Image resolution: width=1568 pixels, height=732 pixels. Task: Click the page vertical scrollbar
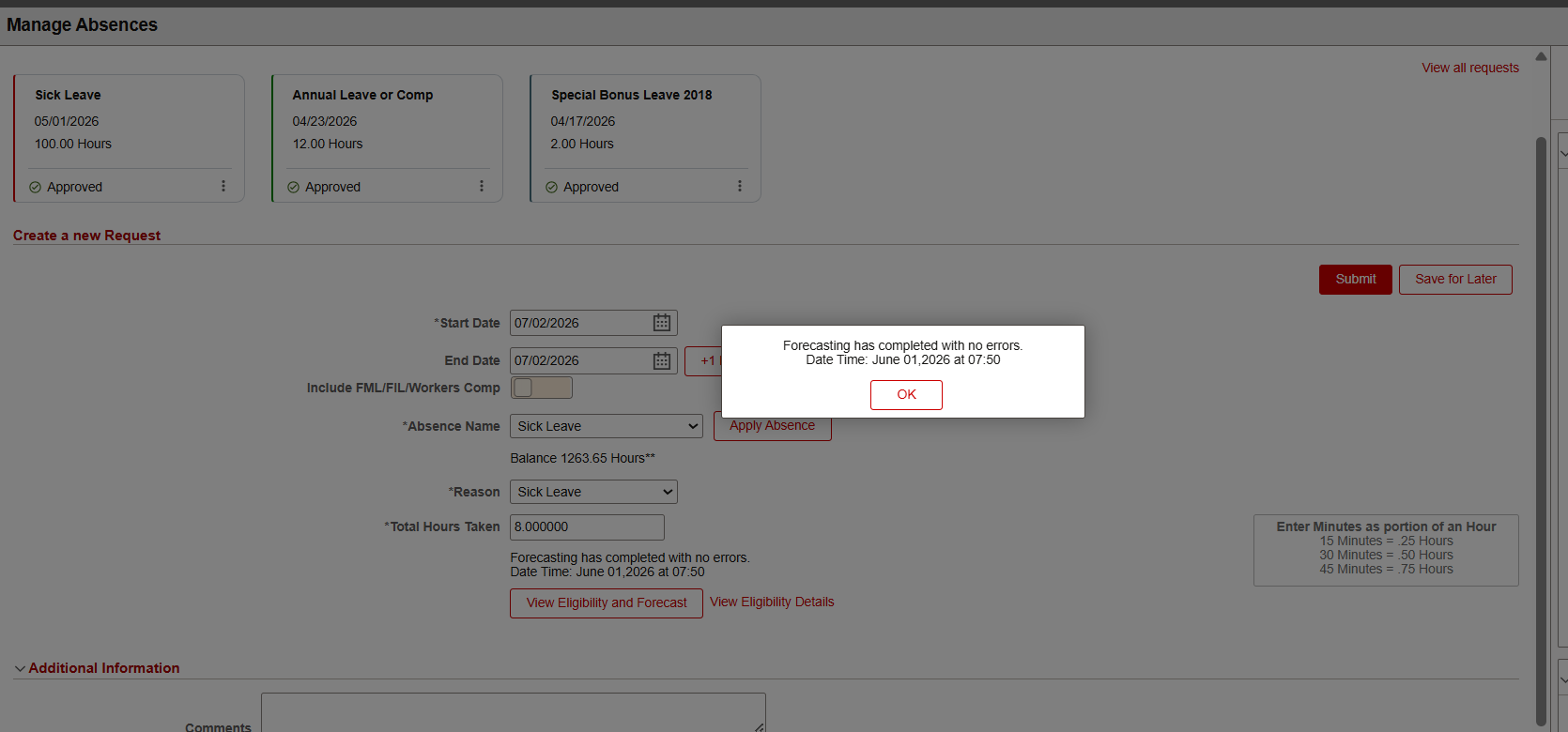pyautogui.click(x=1541, y=432)
